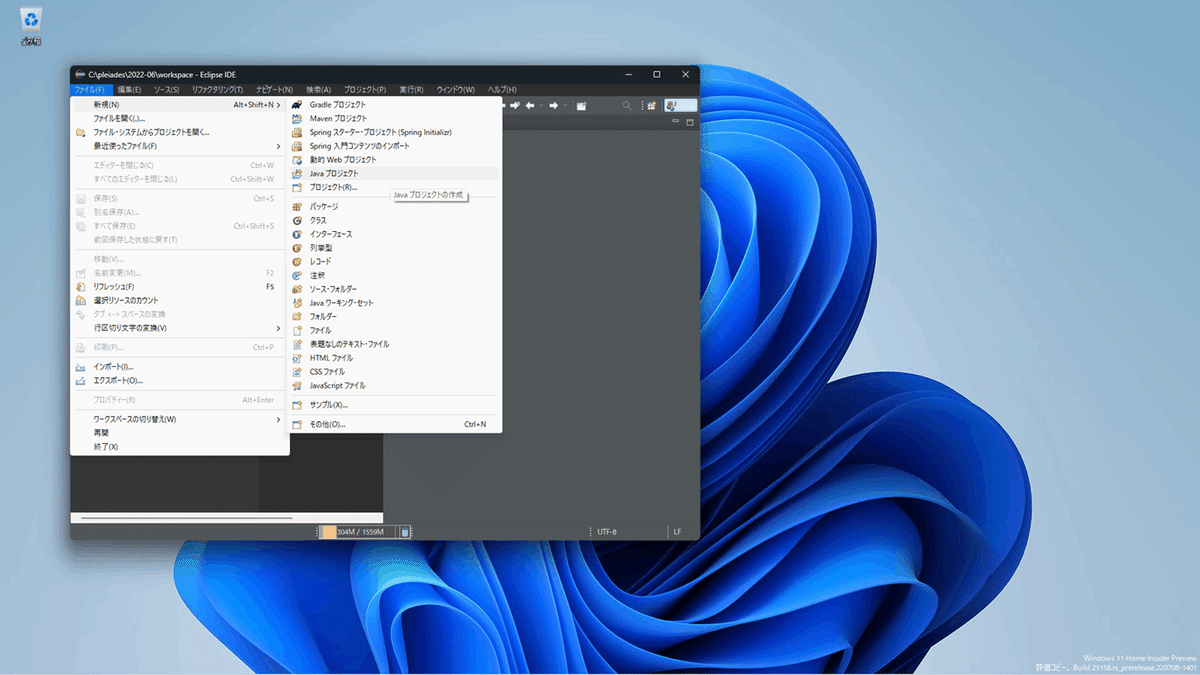
Task: Open the ナビゲート(N) menu
Action: pos(274,90)
